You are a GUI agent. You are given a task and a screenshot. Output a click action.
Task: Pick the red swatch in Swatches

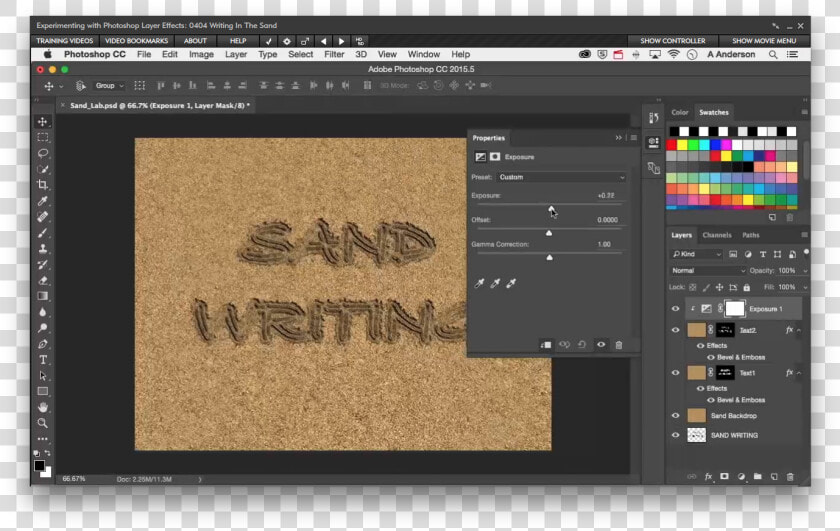tap(671, 144)
